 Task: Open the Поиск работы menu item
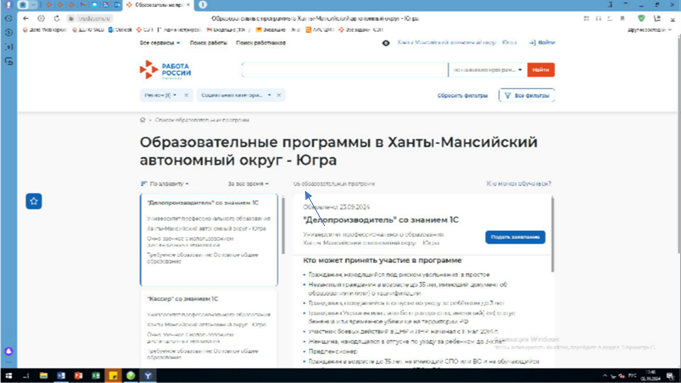tap(208, 43)
